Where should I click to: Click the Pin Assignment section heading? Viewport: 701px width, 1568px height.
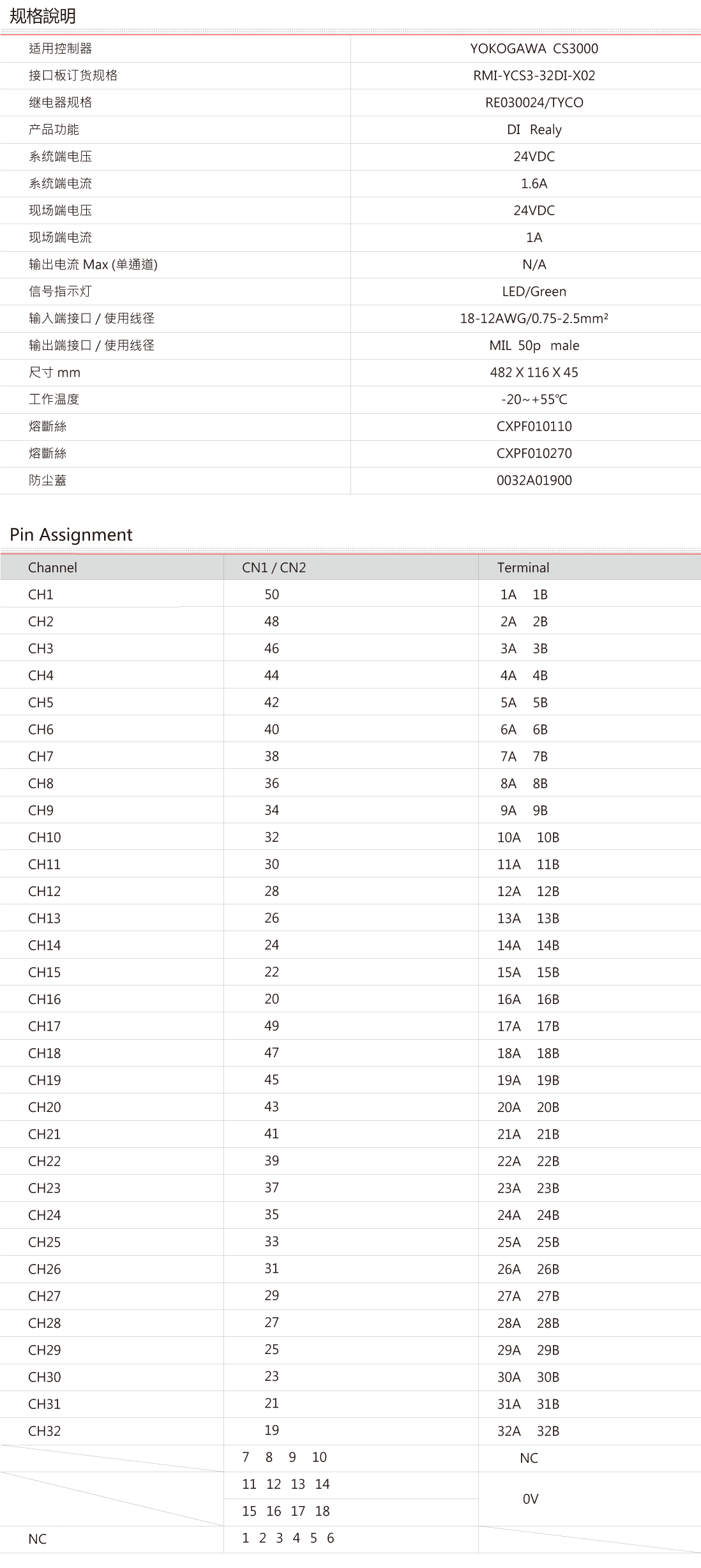click(71, 535)
